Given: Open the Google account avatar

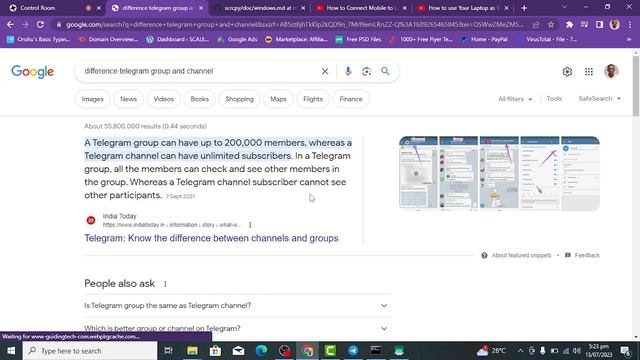Looking at the screenshot, I should tap(611, 71).
